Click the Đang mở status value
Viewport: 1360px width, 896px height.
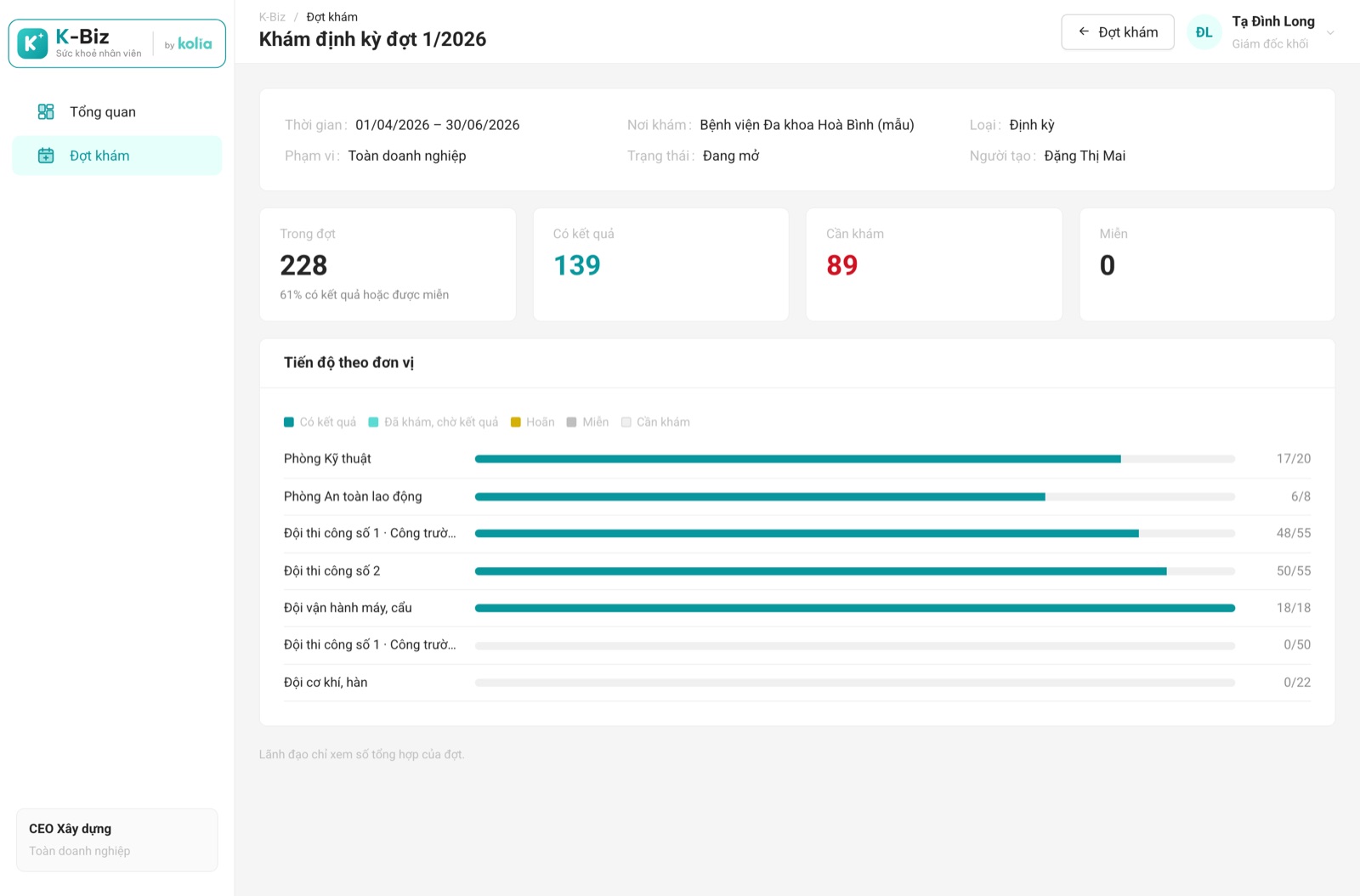(x=731, y=156)
